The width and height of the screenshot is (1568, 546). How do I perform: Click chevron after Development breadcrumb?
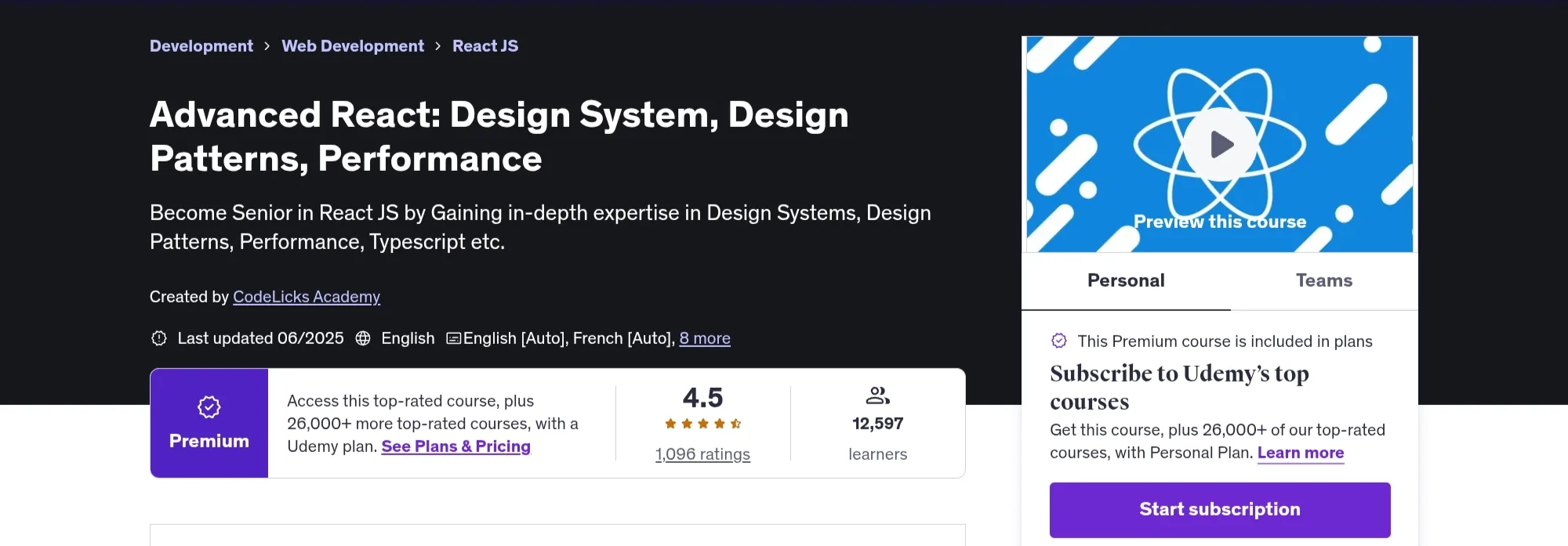tap(267, 46)
